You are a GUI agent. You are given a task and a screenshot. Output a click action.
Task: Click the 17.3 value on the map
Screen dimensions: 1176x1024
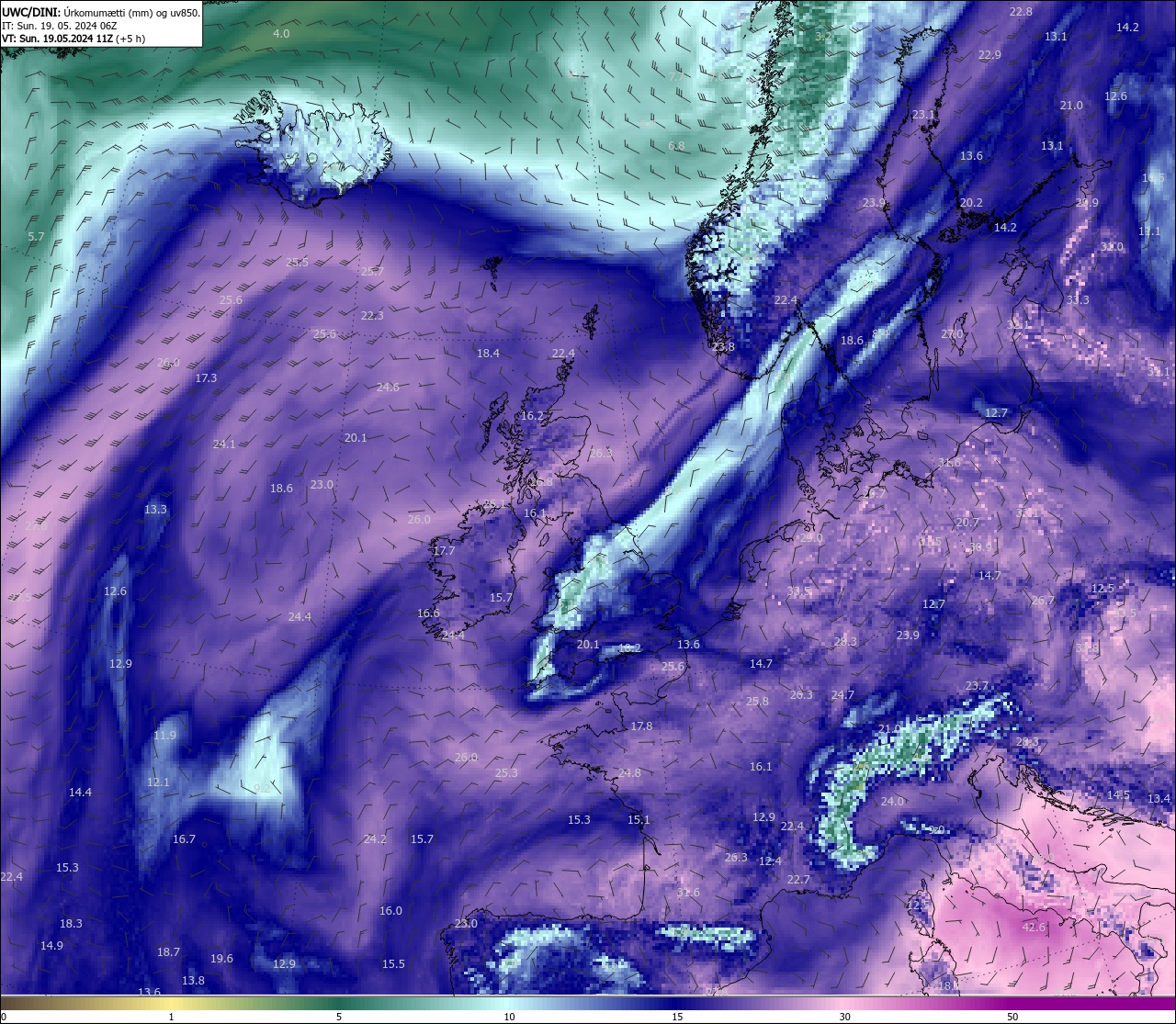pos(206,377)
